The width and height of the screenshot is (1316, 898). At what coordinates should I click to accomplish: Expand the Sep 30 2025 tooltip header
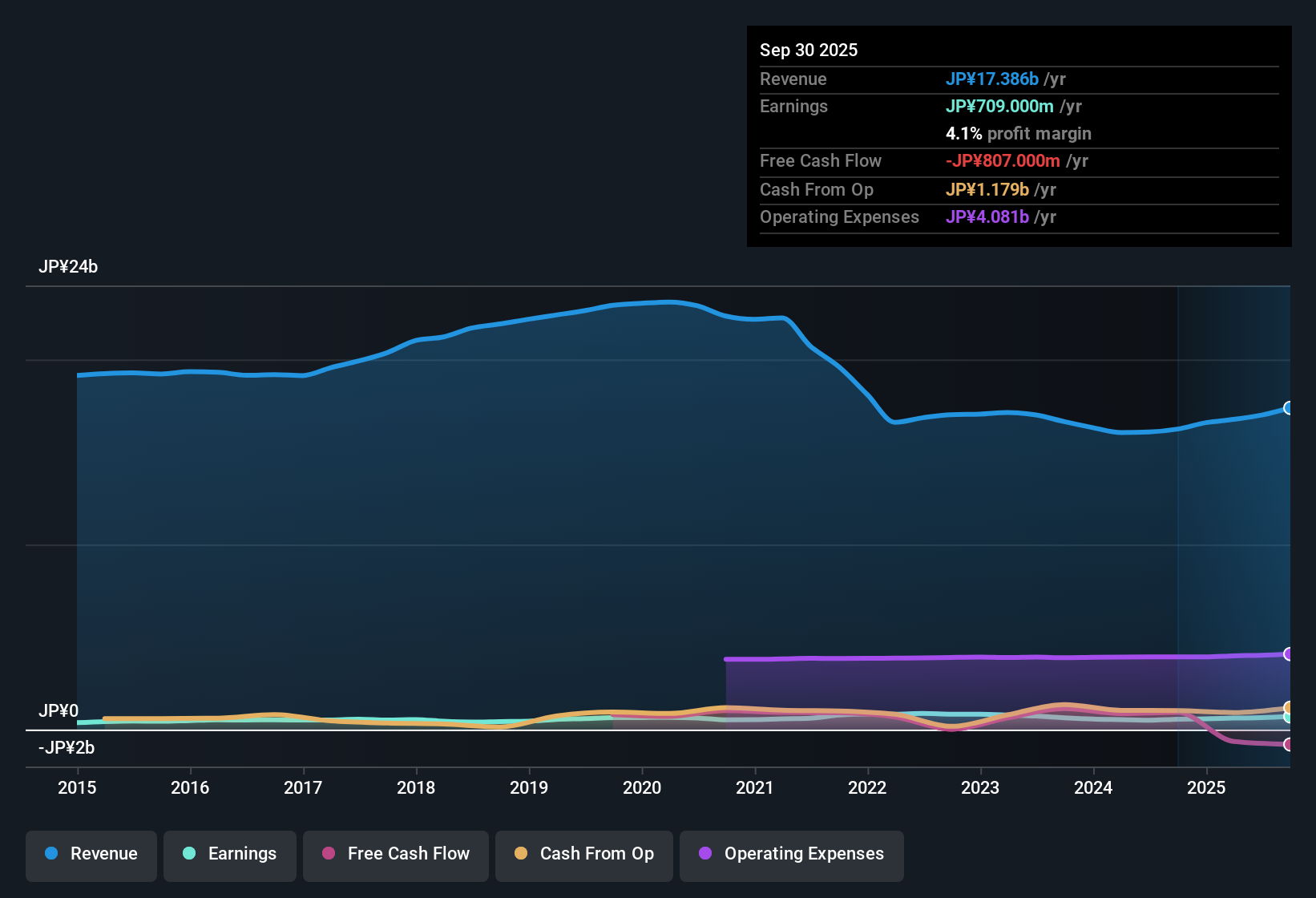[809, 50]
